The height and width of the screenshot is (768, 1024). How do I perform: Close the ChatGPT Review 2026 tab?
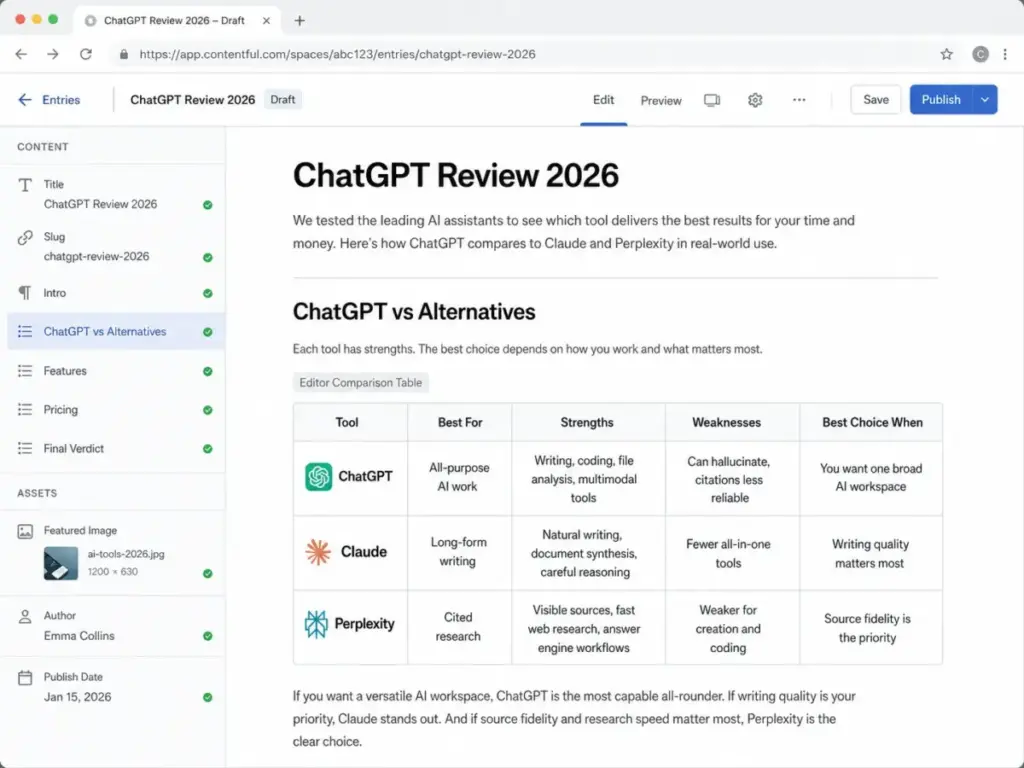click(266, 21)
